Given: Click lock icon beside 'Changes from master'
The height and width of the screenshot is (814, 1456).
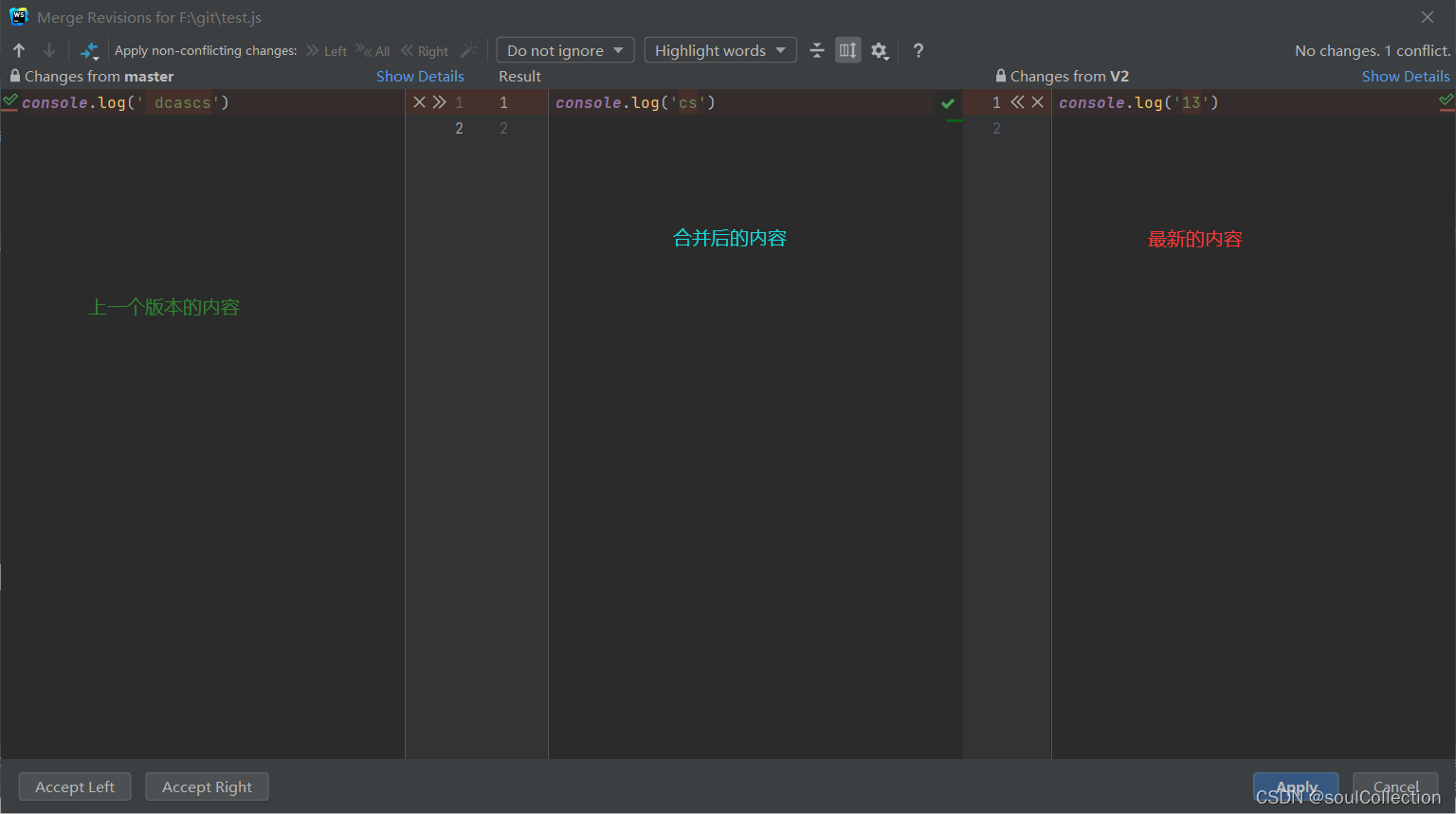Looking at the screenshot, I should pos(15,76).
